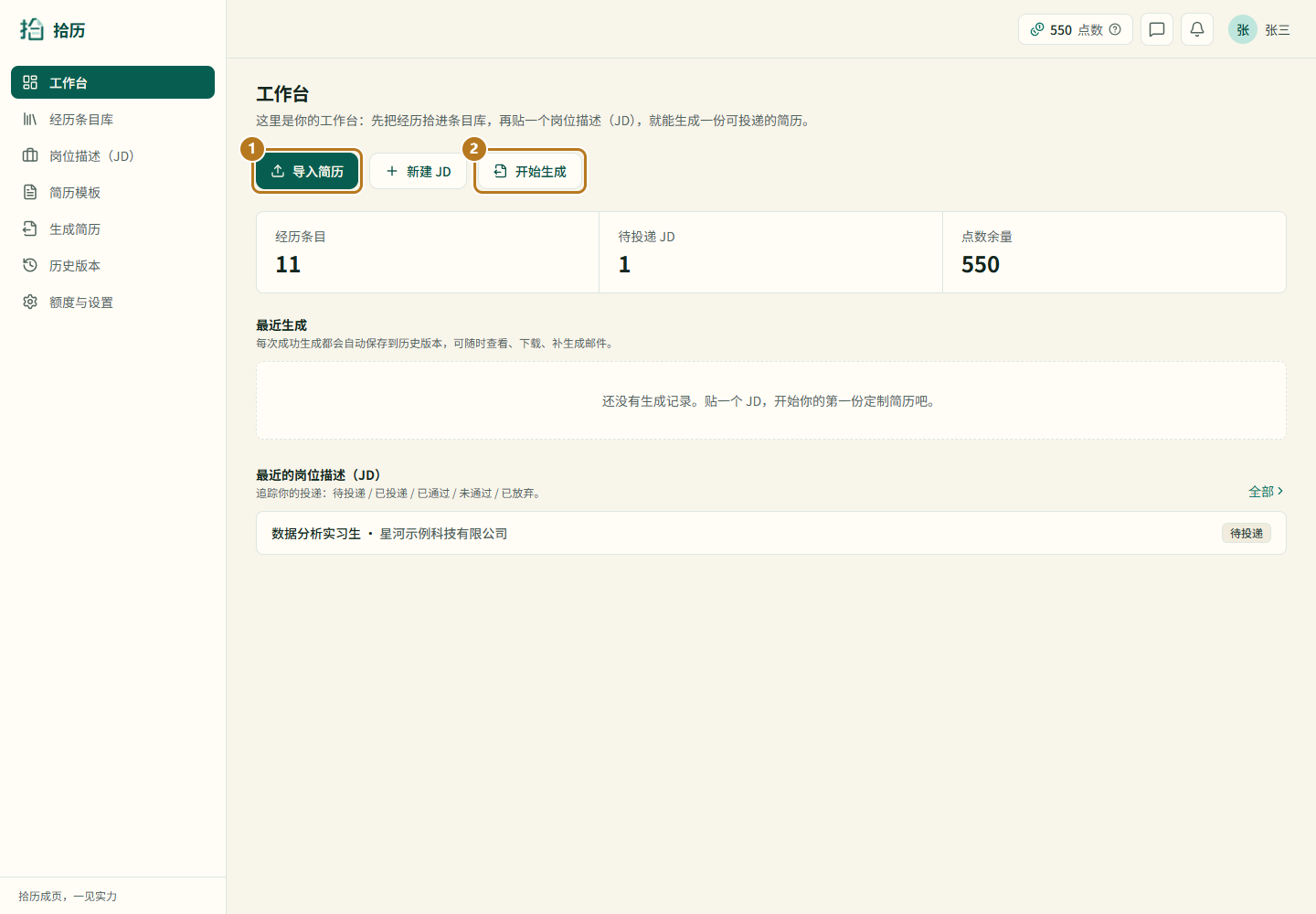Open 工作台 in the sidebar
The width and height of the screenshot is (1316, 914).
pos(112,82)
